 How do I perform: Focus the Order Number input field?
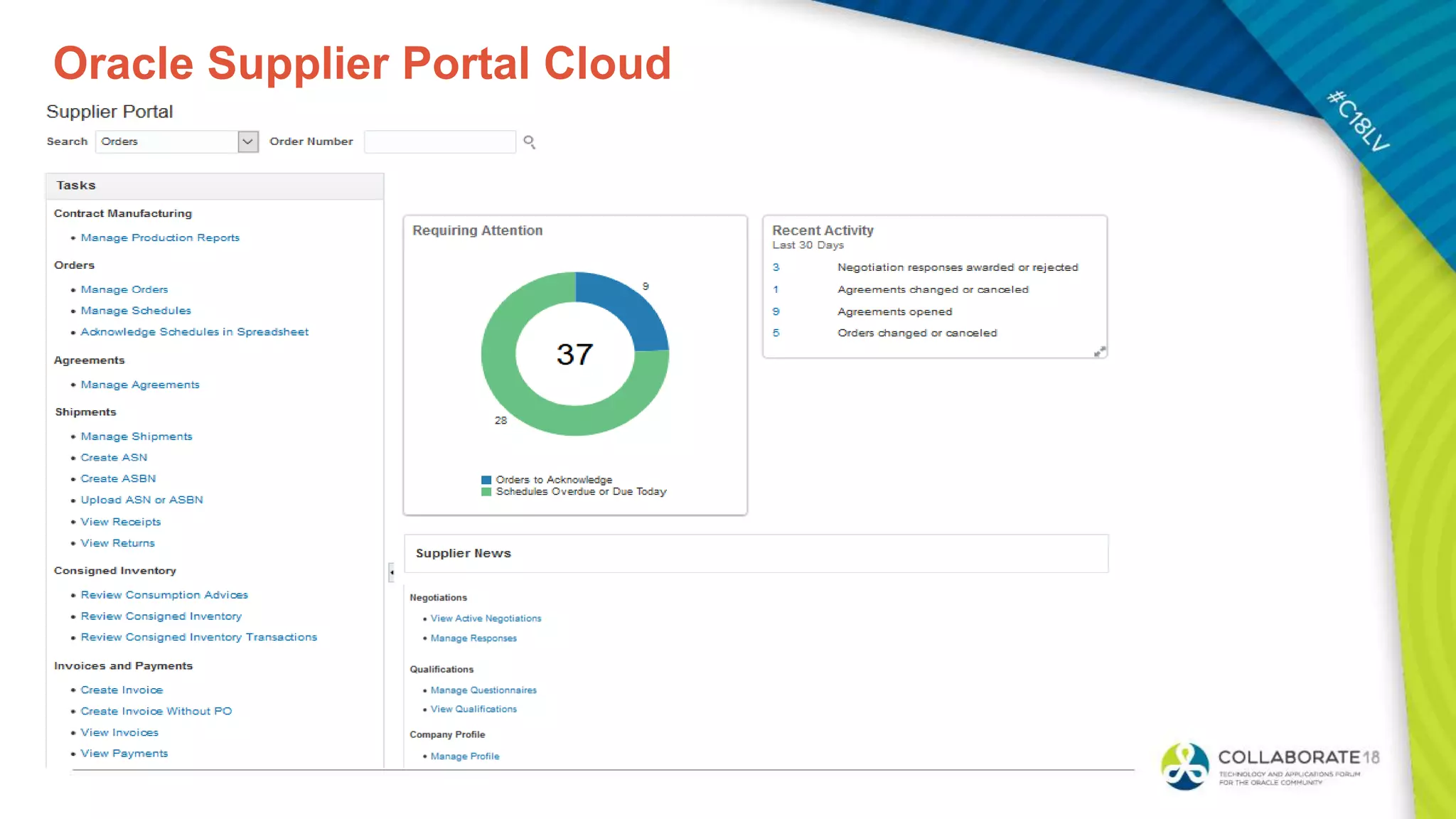(x=439, y=141)
